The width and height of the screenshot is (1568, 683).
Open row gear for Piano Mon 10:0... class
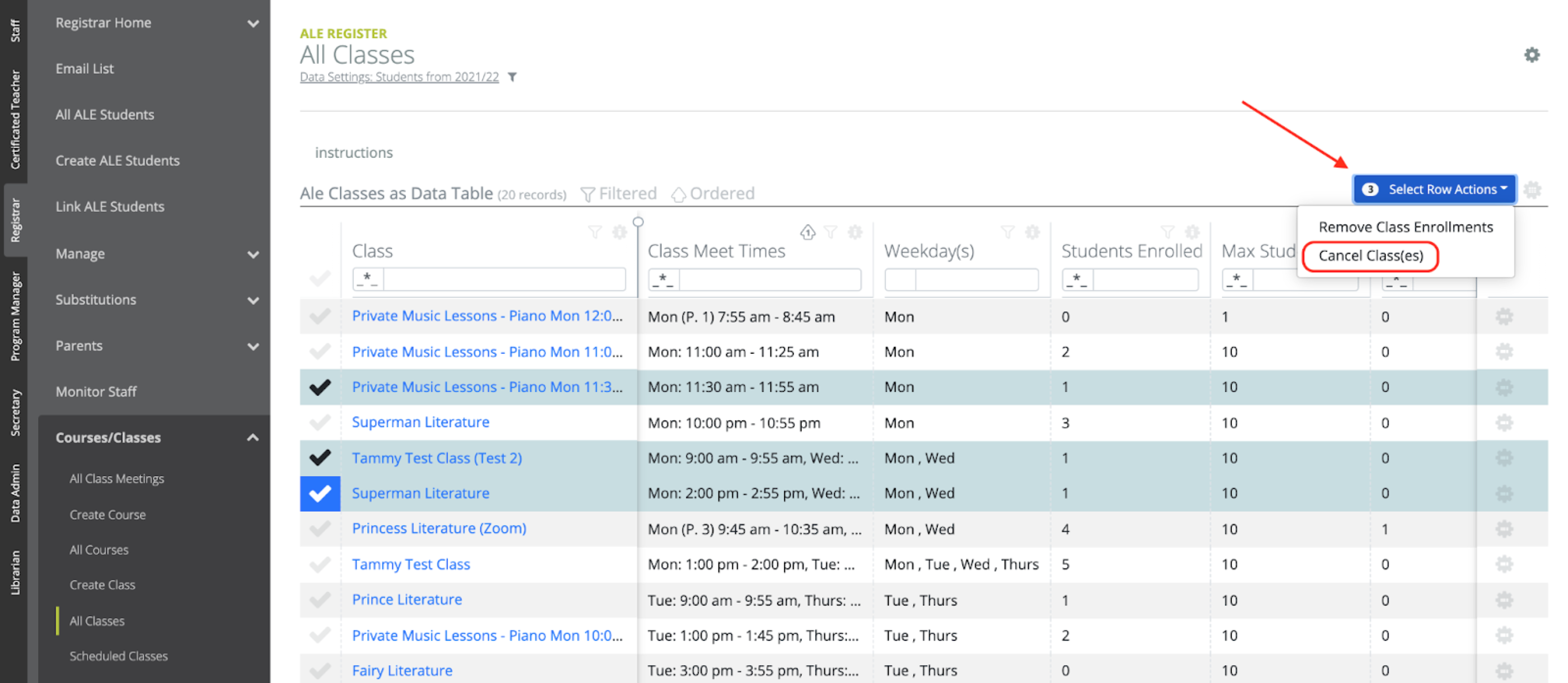click(x=1504, y=635)
